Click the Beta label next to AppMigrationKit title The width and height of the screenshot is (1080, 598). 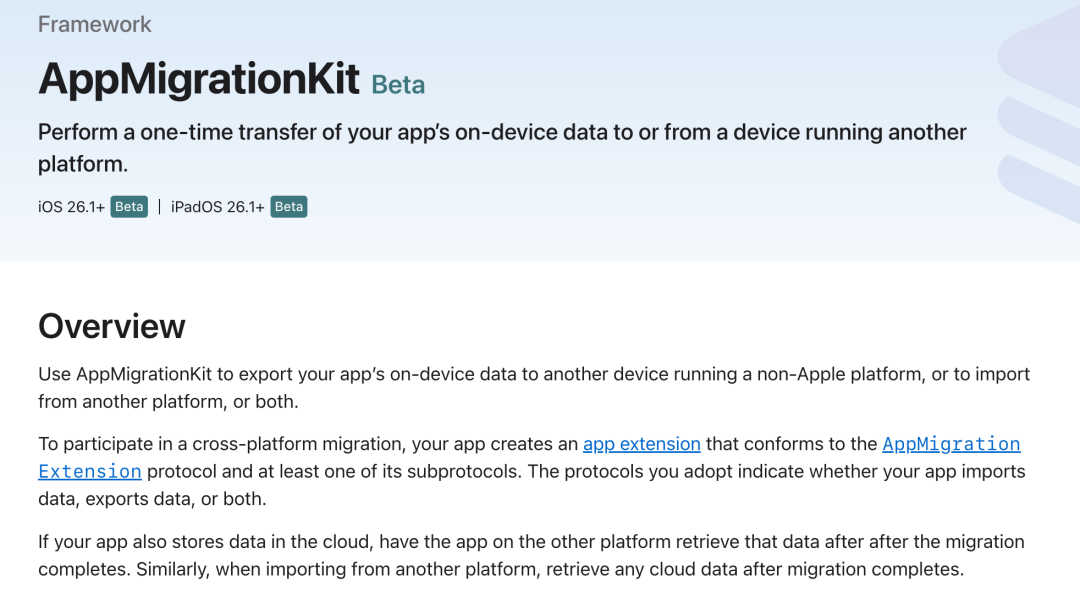tap(398, 85)
